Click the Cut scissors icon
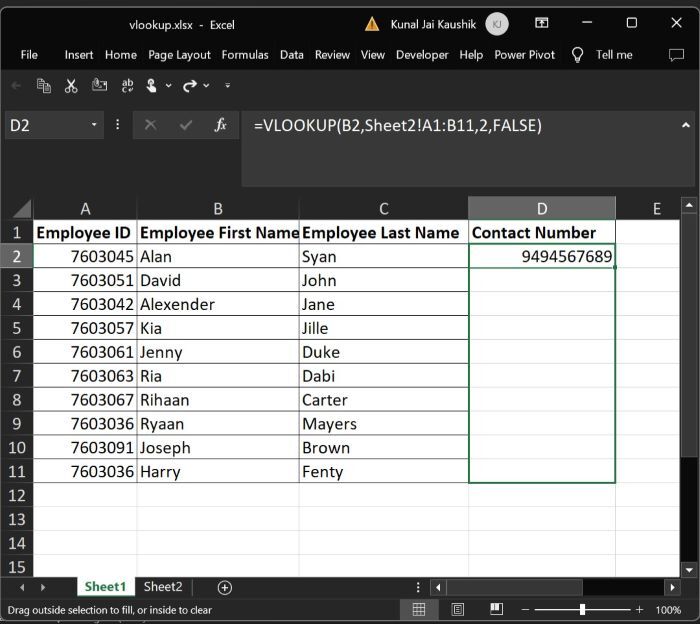This screenshot has width=700, height=624. point(71,85)
